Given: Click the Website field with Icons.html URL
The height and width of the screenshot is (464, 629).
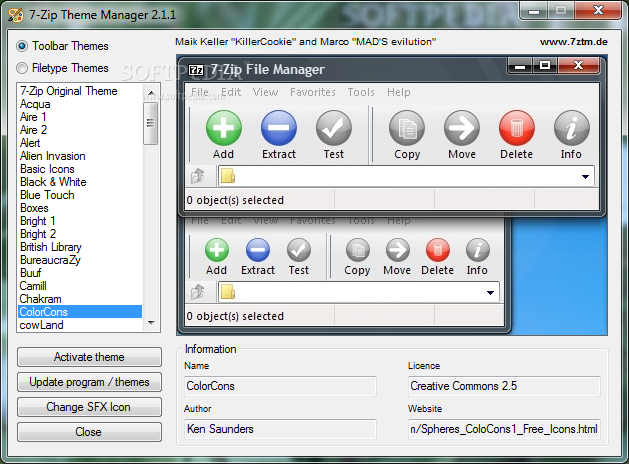Looking at the screenshot, I should [x=504, y=429].
